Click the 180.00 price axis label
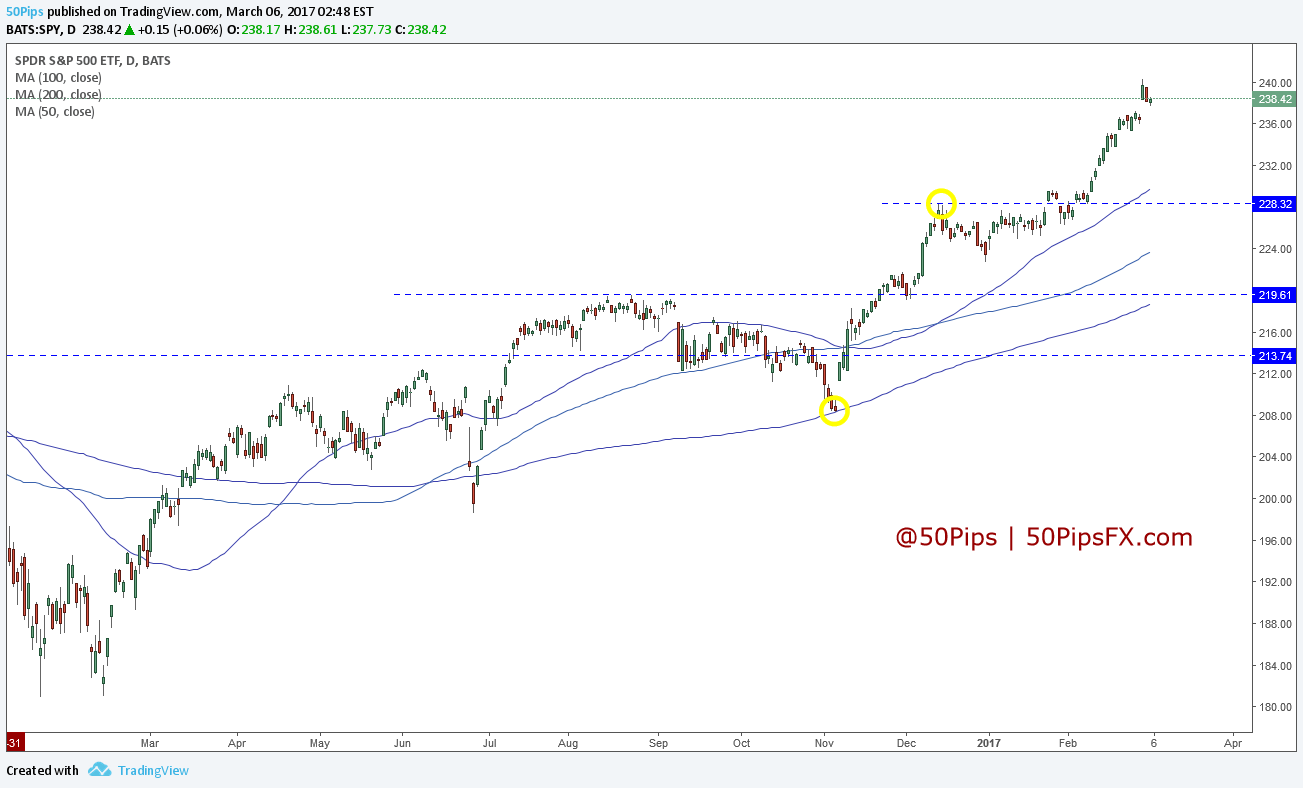The width and height of the screenshot is (1303, 788). tap(1275, 707)
